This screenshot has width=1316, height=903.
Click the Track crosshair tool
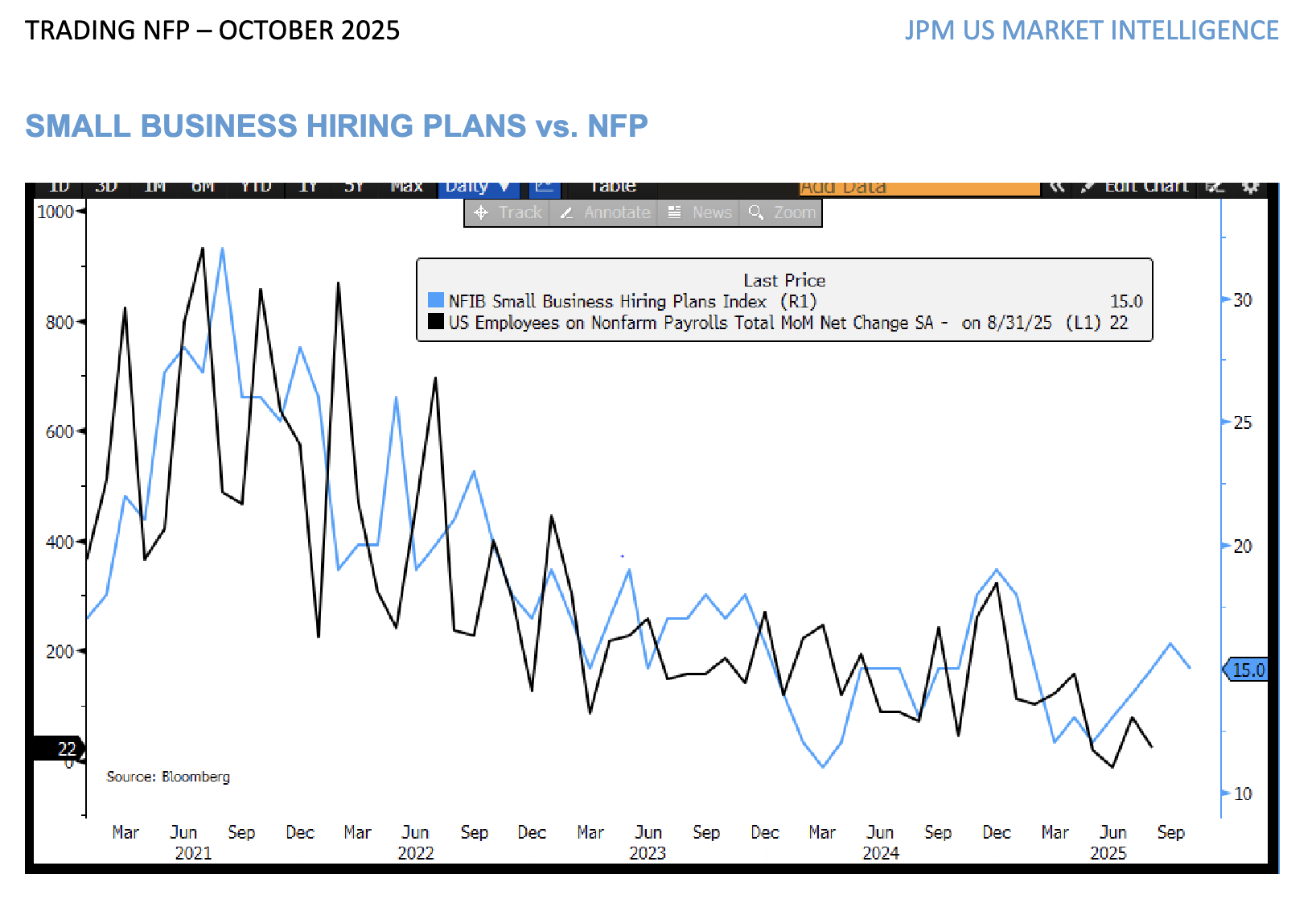508,213
